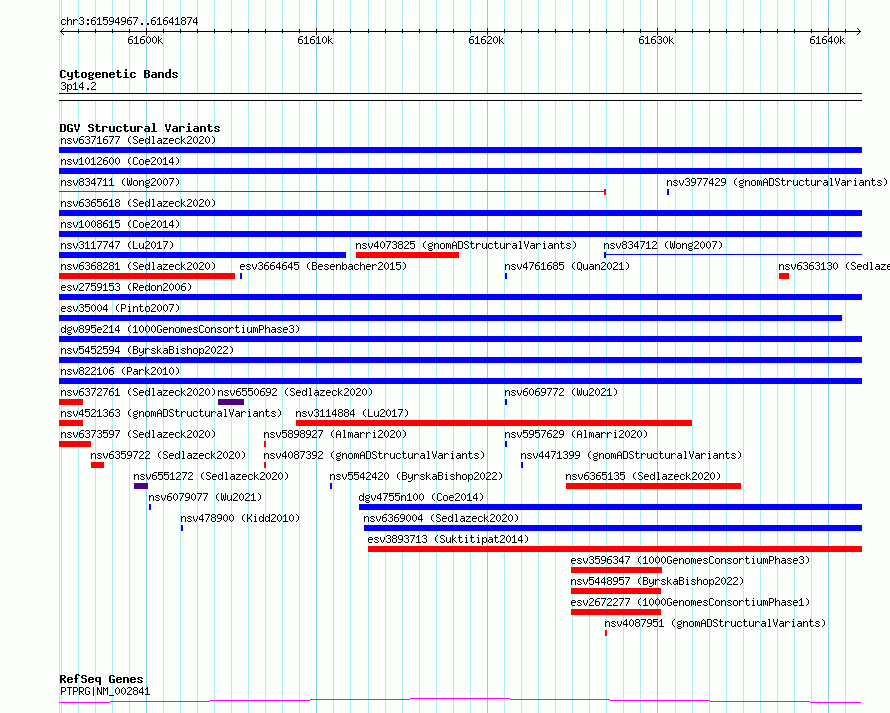Select the blue bar under esv35004 (Pinto2007)
Screen dimensions: 890x713
[450, 318]
